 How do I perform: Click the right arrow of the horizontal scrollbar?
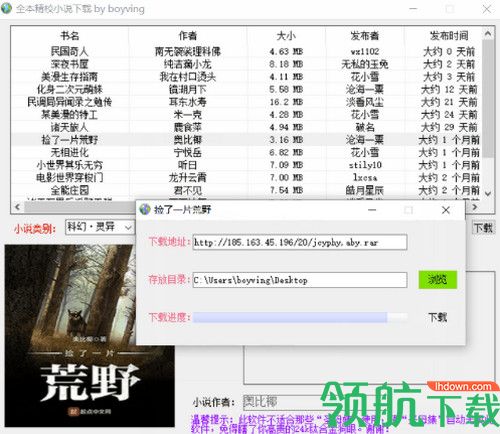pos(475,207)
